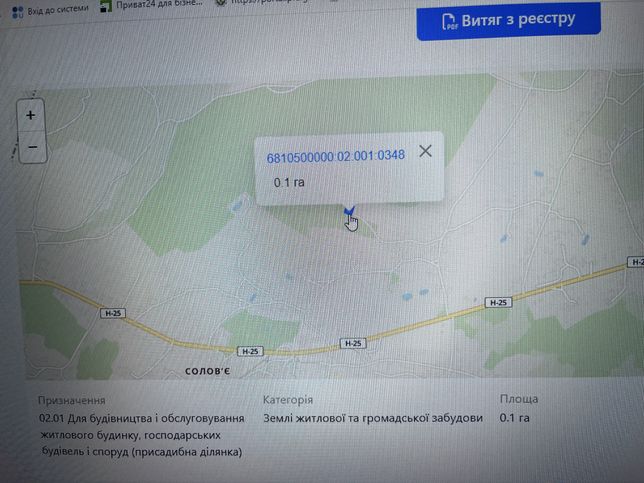Select the Призначення purpose description text
The height and width of the screenshot is (483, 644).
(142, 435)
